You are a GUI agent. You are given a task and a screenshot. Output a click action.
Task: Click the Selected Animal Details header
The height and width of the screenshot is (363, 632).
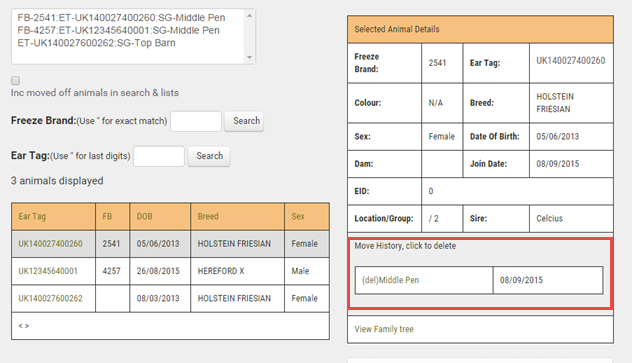397,29
